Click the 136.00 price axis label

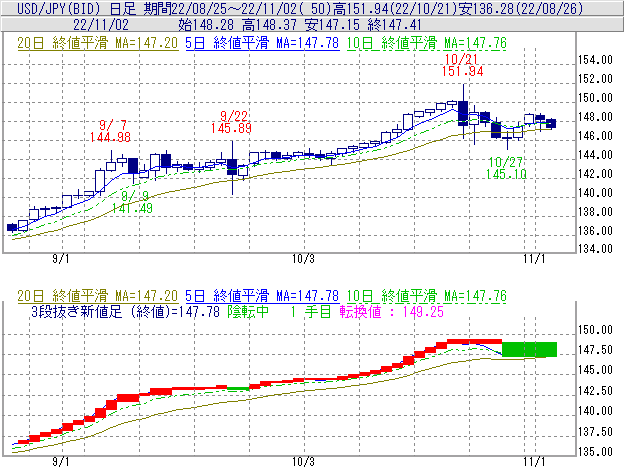click(x=595, y=231)
